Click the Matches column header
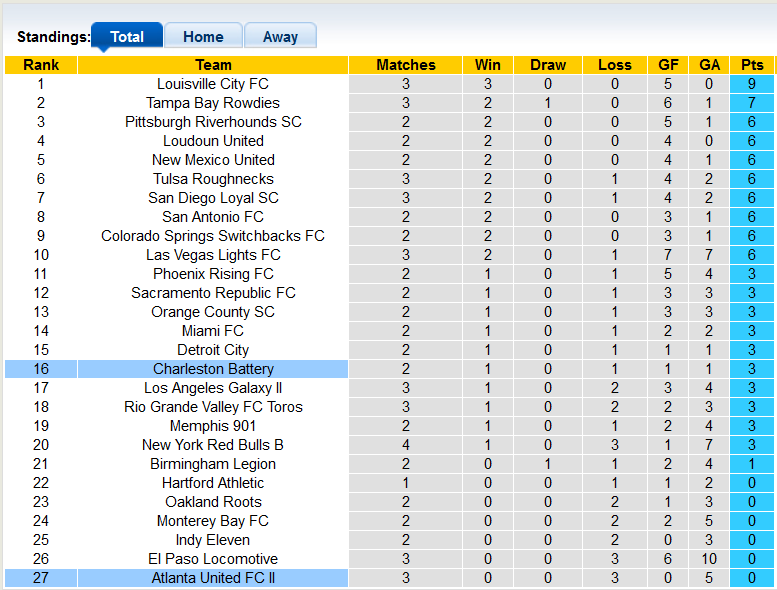 [406, 65]
